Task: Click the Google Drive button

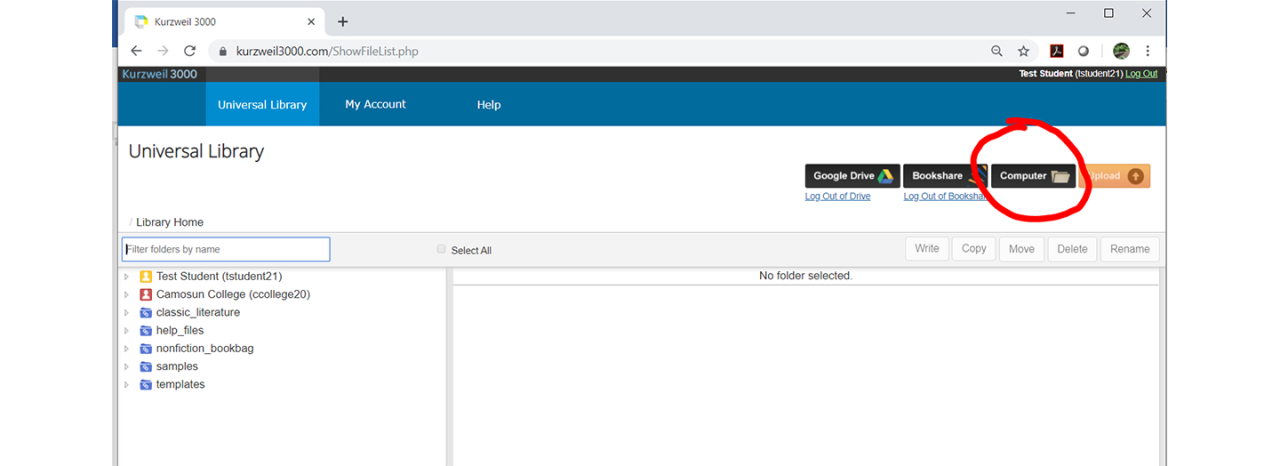Action: click(x=852, y=176)
